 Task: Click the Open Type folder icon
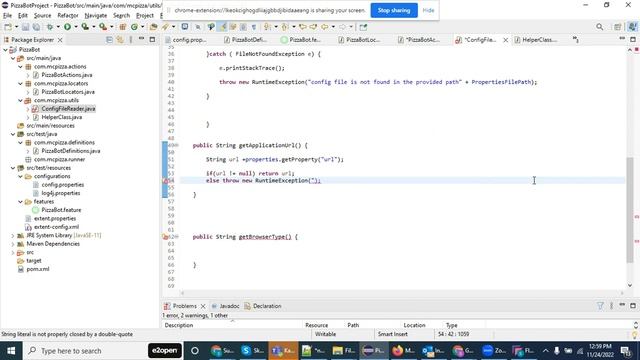pos(153,27)
